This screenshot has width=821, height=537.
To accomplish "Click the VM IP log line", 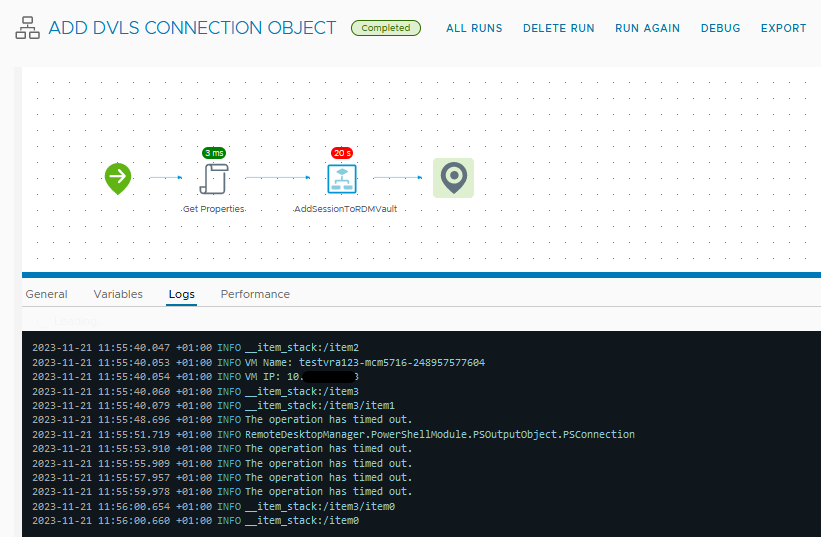I will (x=195, y=377).
